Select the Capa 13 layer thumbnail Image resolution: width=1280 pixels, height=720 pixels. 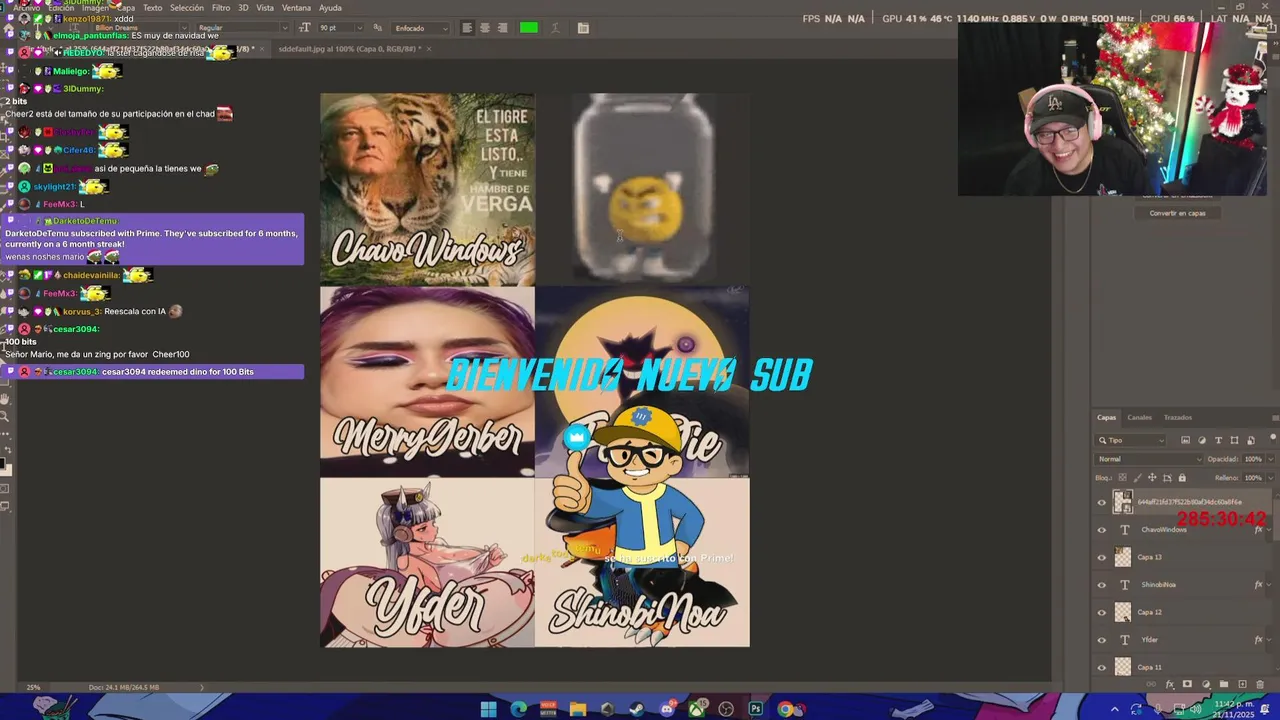pyautogui.click(x=1123, y=557)
